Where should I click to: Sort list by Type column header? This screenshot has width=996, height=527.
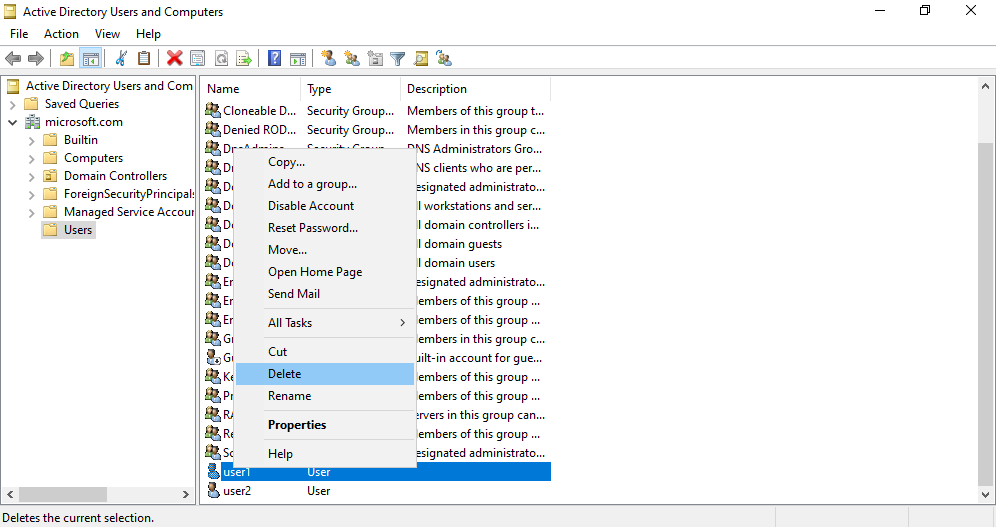coord(351,89)
